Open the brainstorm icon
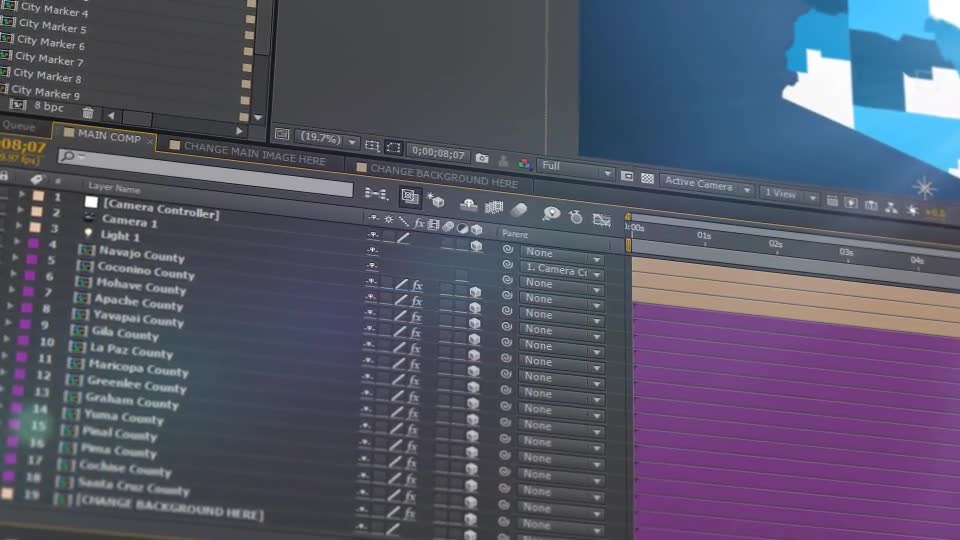This screenshot has width=960, height=540. pos(551,213)
